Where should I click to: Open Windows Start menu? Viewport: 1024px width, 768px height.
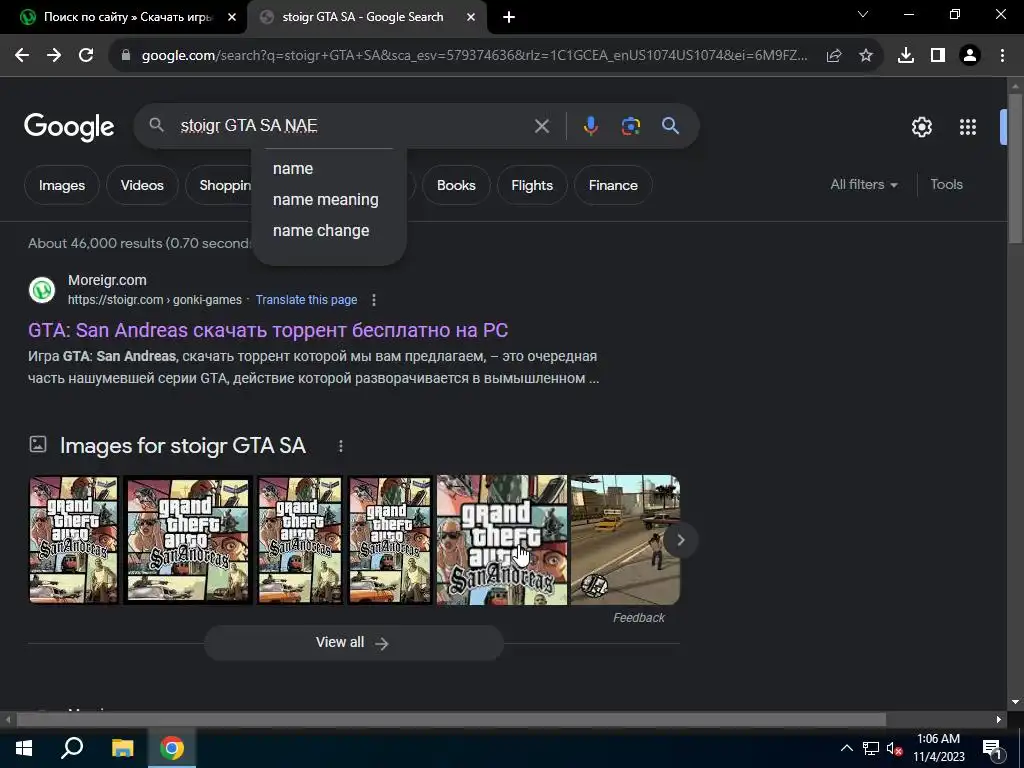[24, 748]
